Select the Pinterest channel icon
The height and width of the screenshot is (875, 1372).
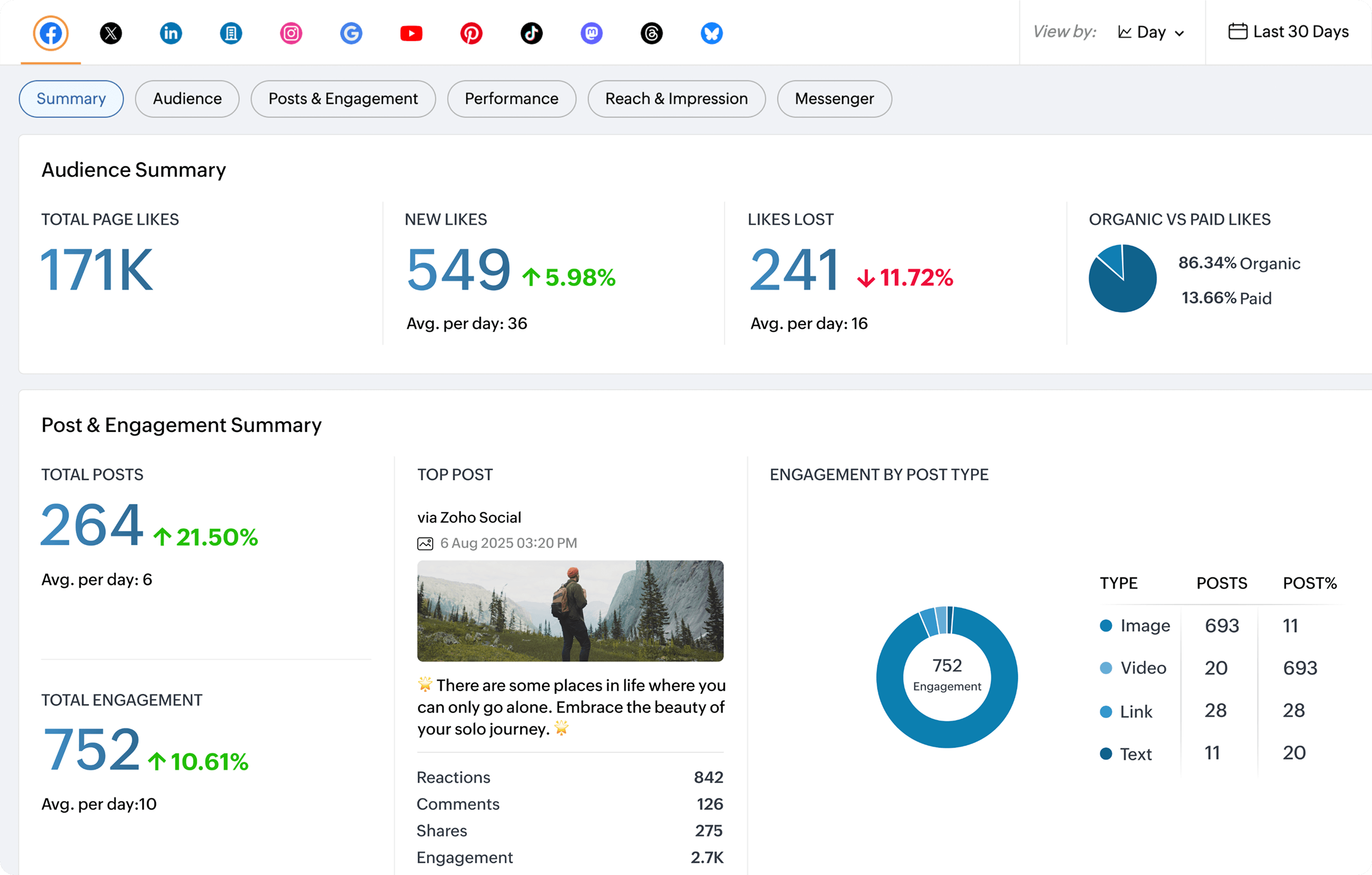[x=471, y=33]
